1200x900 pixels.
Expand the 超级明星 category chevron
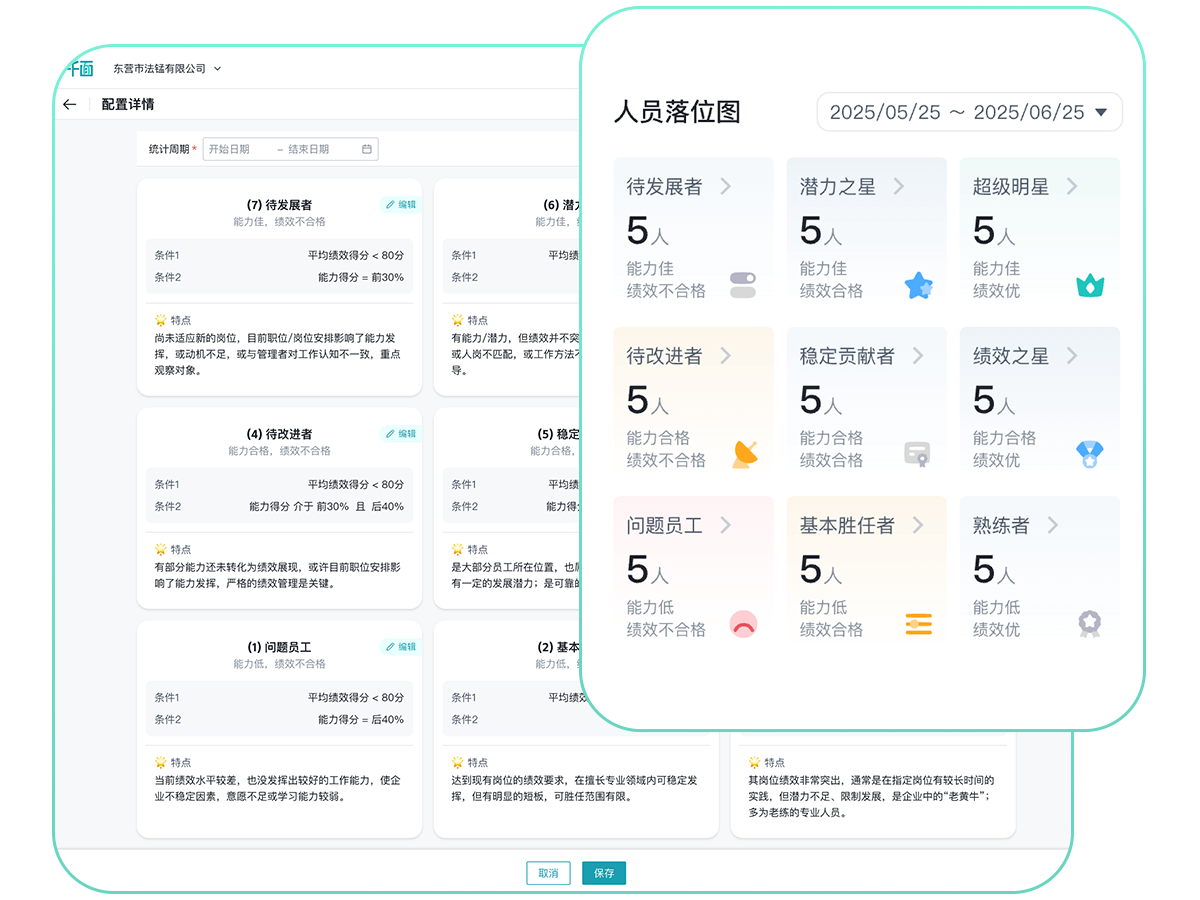pyautogui.click(x=1072, y=186)
